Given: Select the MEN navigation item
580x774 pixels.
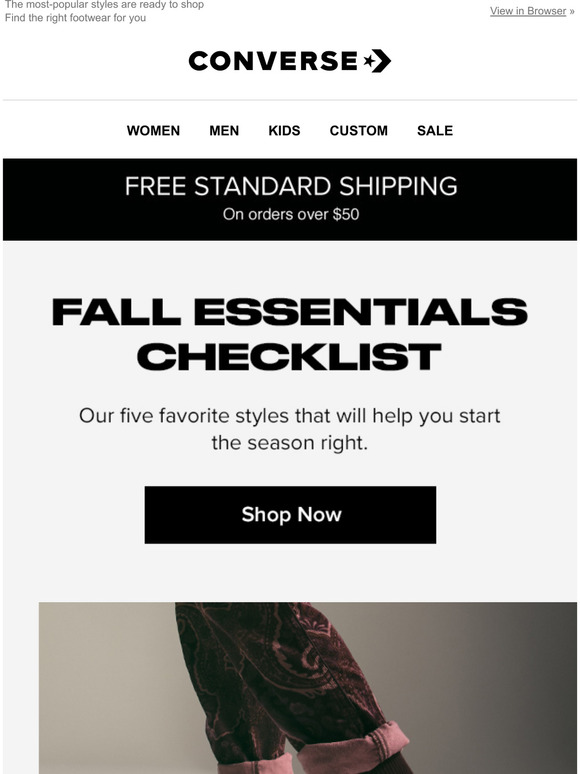Looking at the screenshot, I should [224, 130].
